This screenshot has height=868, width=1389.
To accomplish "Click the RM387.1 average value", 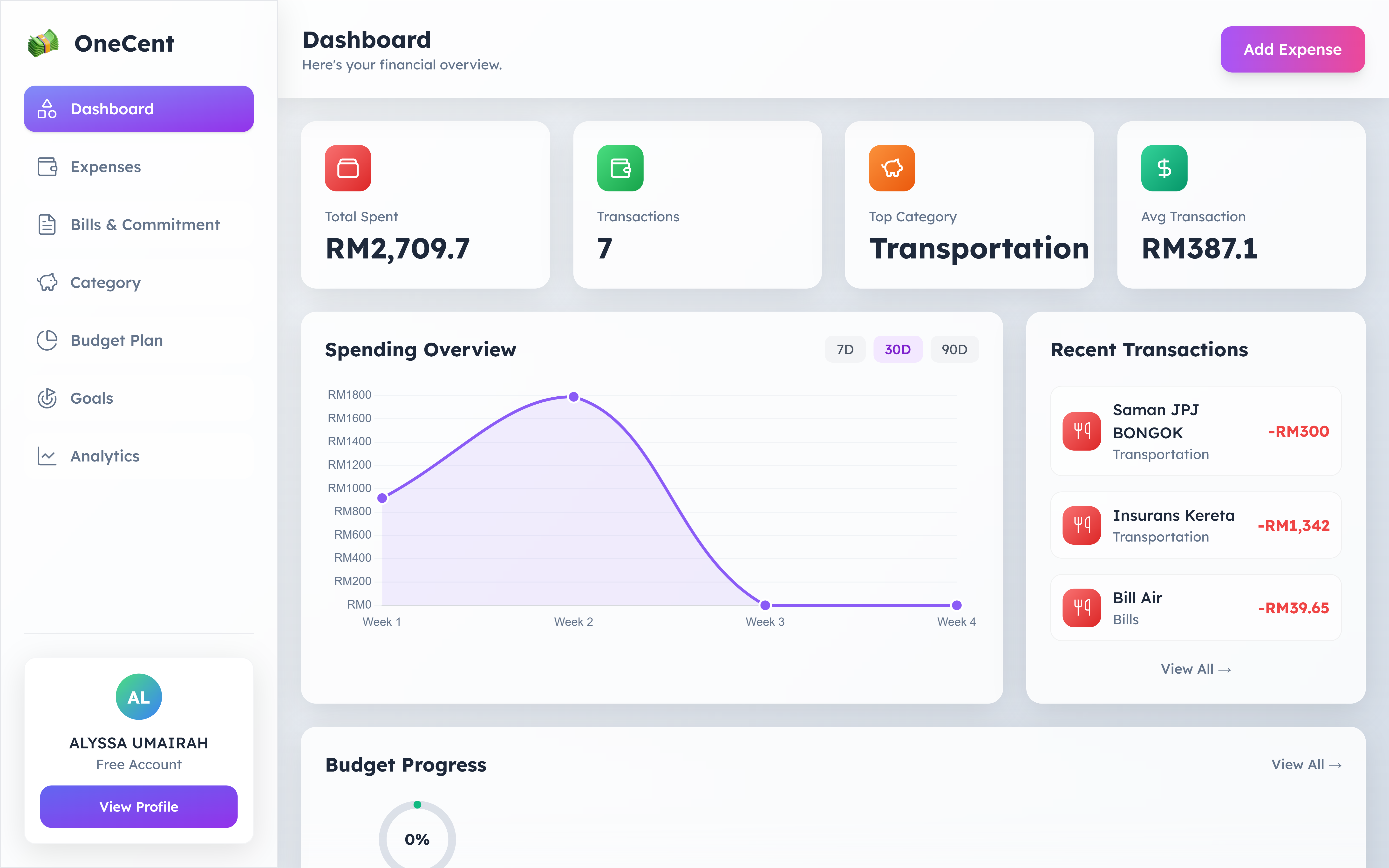I will (x=1200, y=249).
